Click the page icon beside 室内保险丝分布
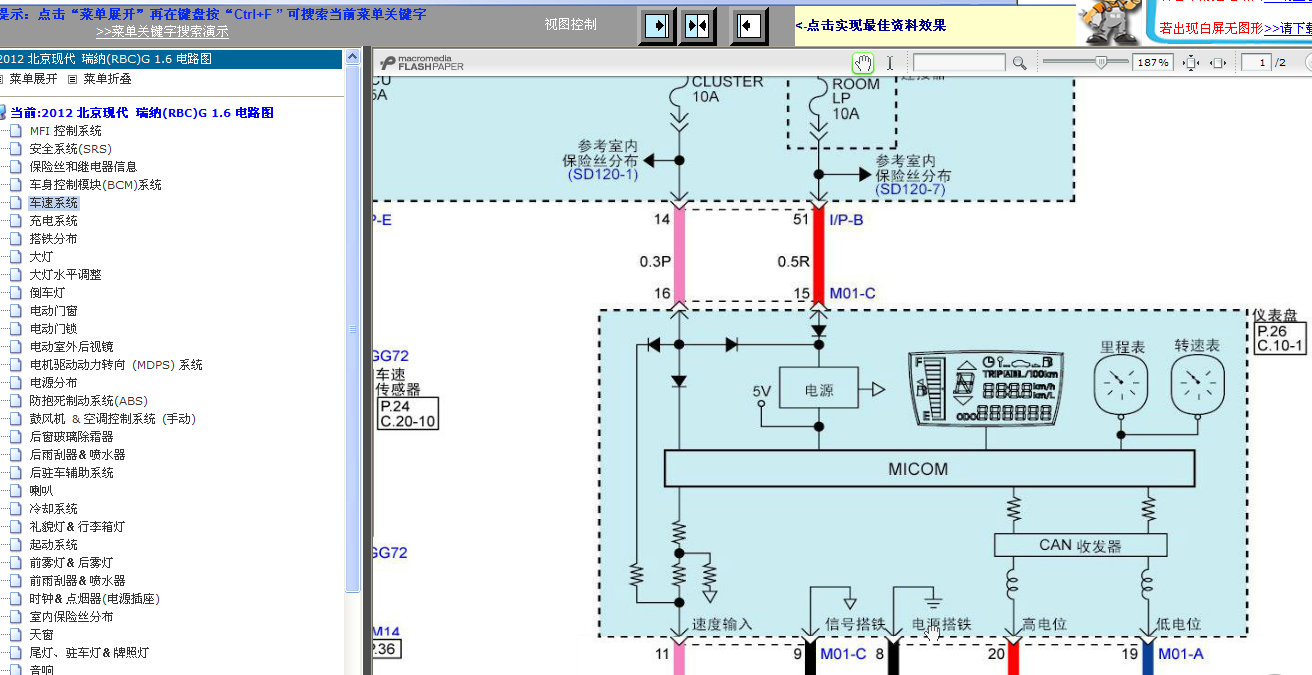The image size is (1312, 675). 15,617
